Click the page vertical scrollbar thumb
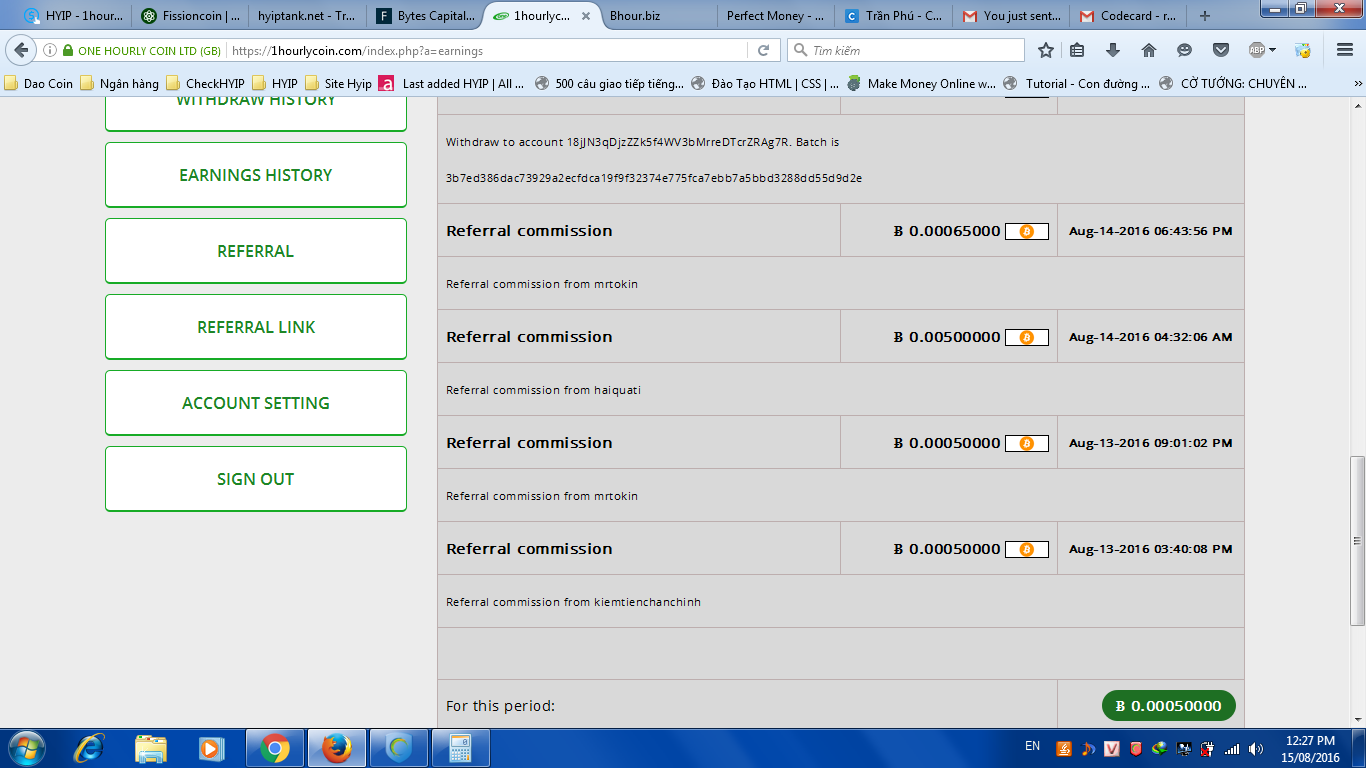Screen dimensions: 1366x768 coord(1357,540)
